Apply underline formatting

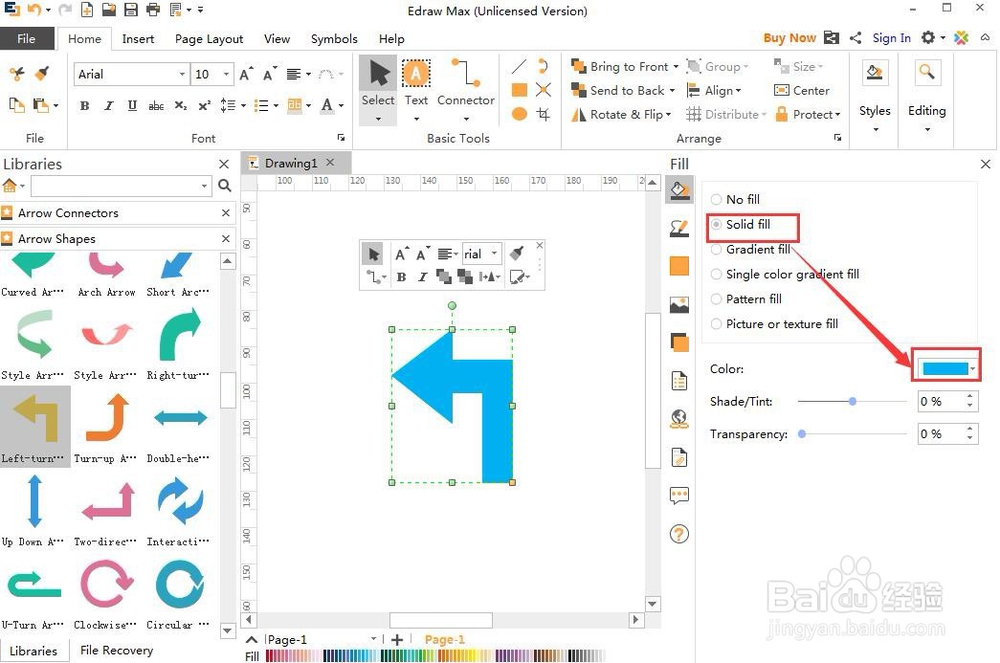pos(132,106)
